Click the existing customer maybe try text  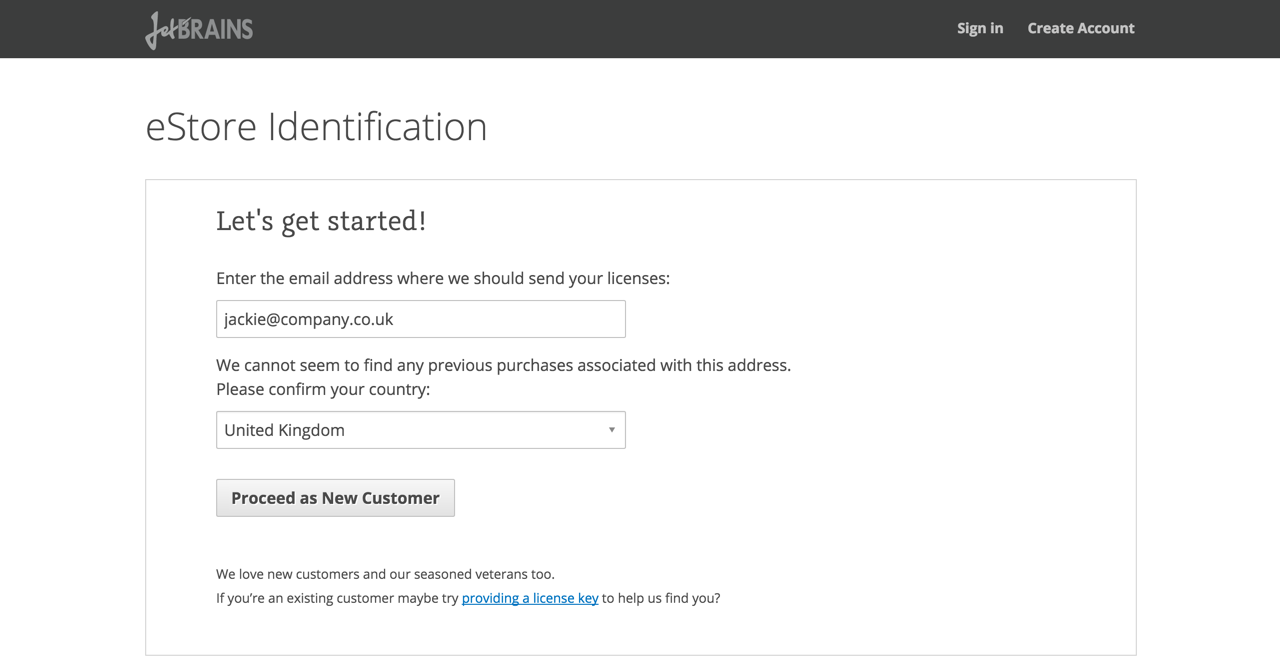tap(337, 598)
